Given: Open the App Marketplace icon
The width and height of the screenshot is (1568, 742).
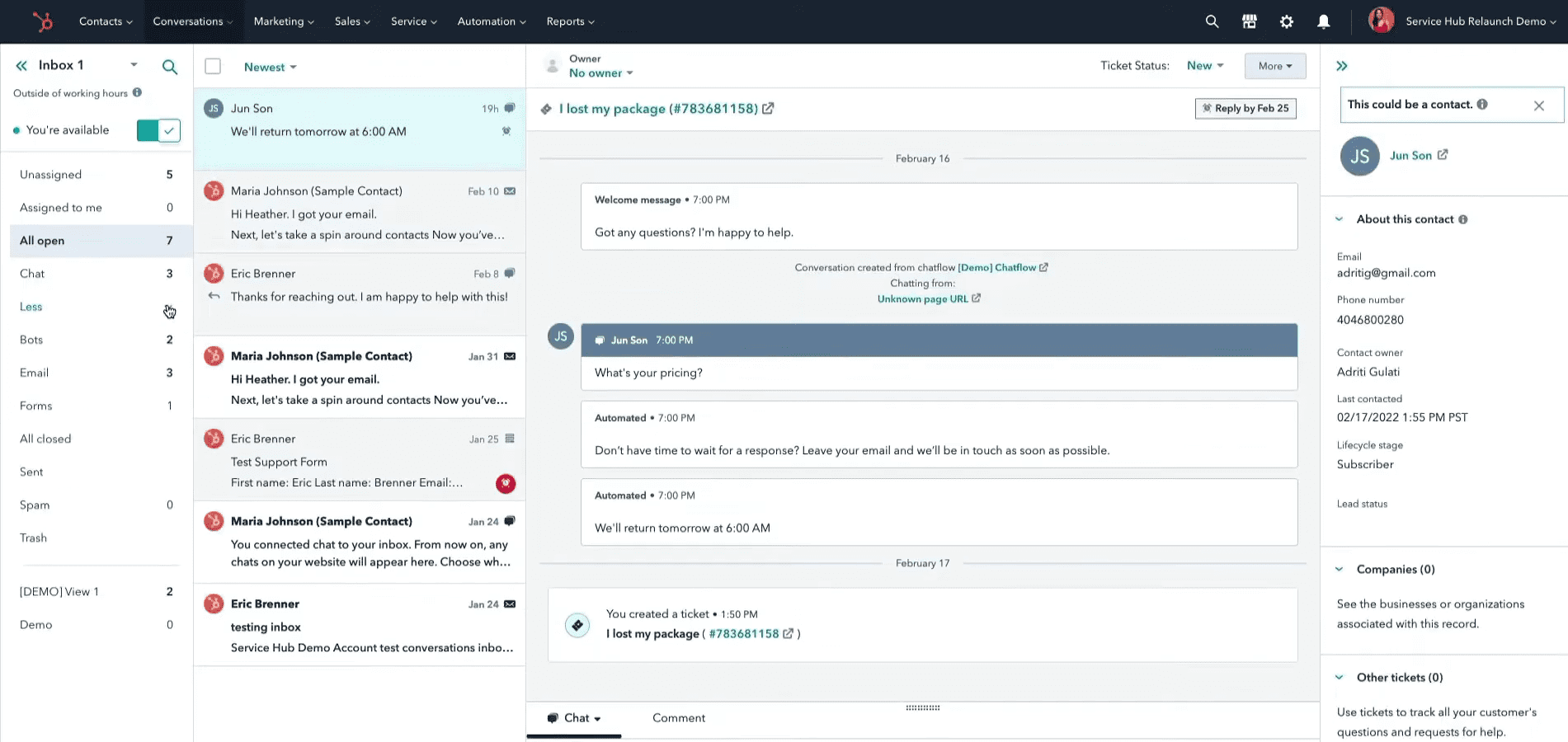Looking at the screenshot, I should tap(1249, 21).
